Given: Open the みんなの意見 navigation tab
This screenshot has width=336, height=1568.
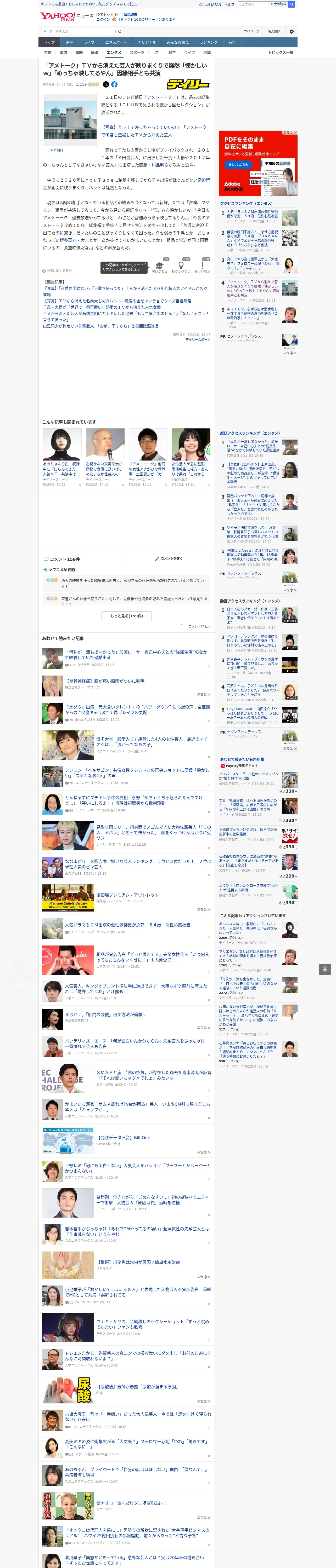Looking at the screenshot, I should click(x=178, y=43).
